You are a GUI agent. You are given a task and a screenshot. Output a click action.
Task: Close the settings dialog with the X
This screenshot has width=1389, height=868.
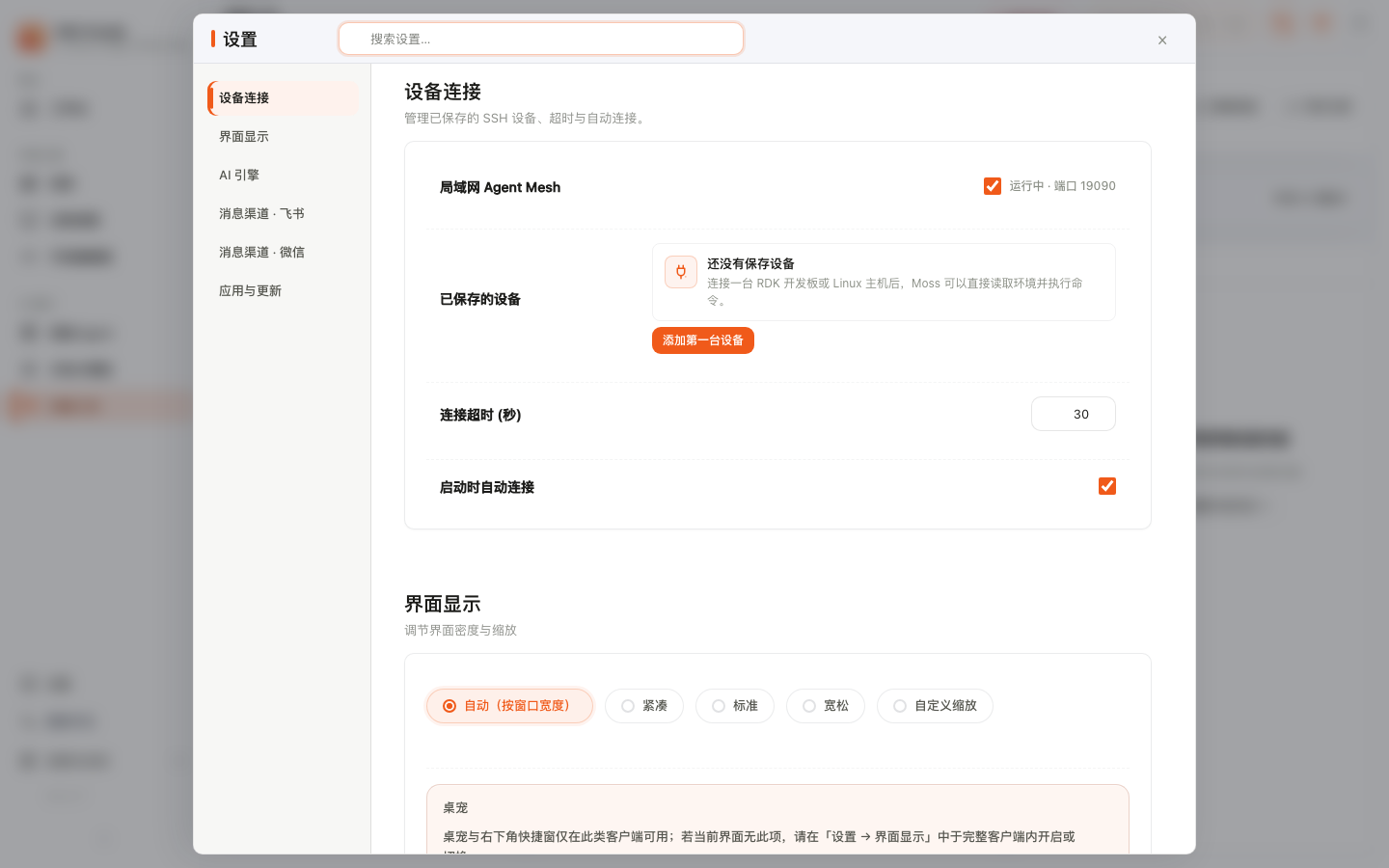pos(1162,41)
